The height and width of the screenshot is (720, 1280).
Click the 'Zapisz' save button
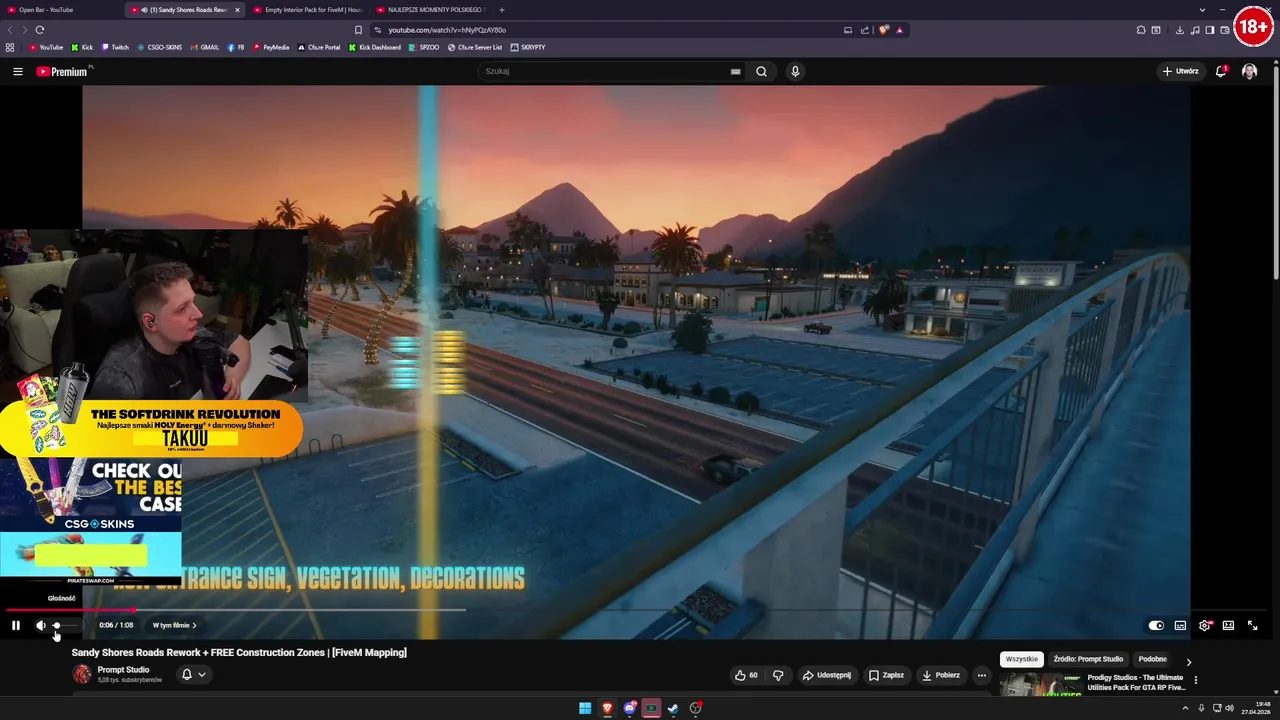pos(886,675)
